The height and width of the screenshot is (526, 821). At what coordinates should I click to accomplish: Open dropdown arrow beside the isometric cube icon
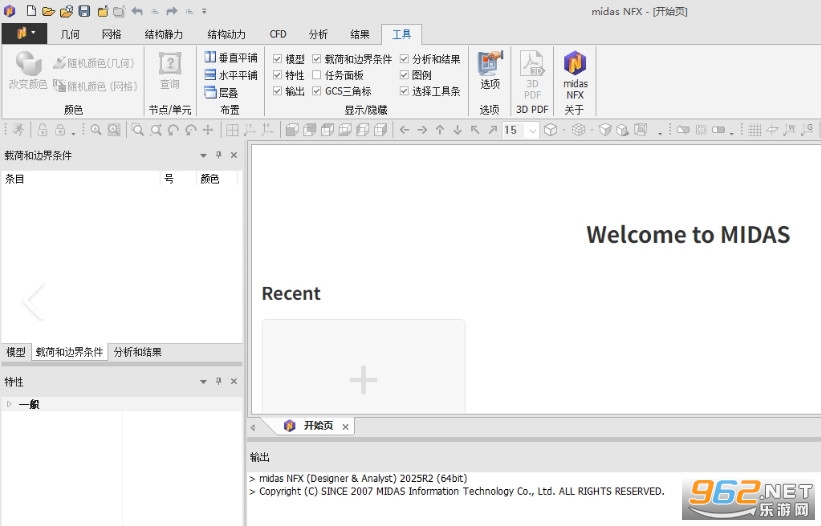pos(563,130)
